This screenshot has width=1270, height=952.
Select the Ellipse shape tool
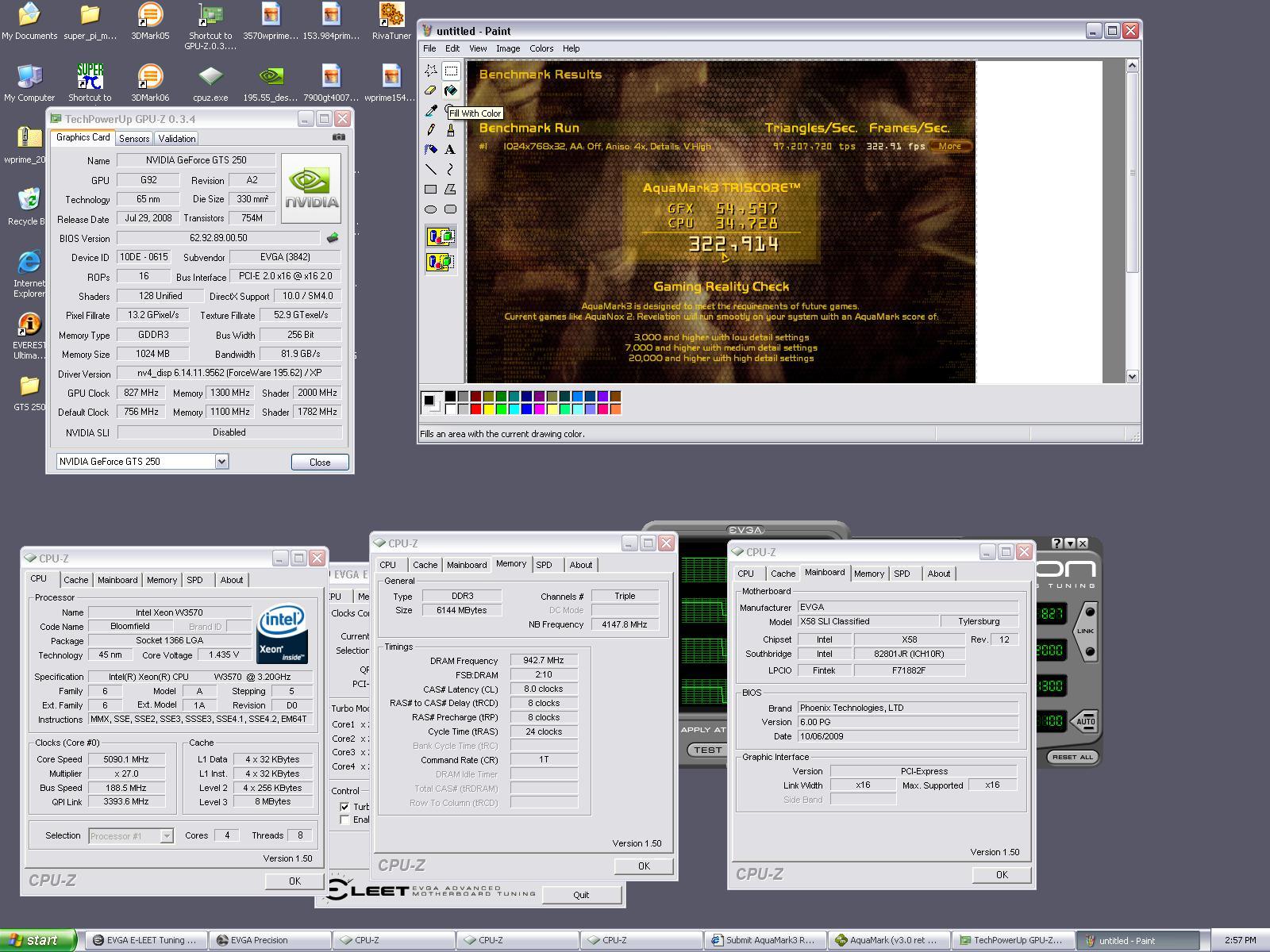431,209
